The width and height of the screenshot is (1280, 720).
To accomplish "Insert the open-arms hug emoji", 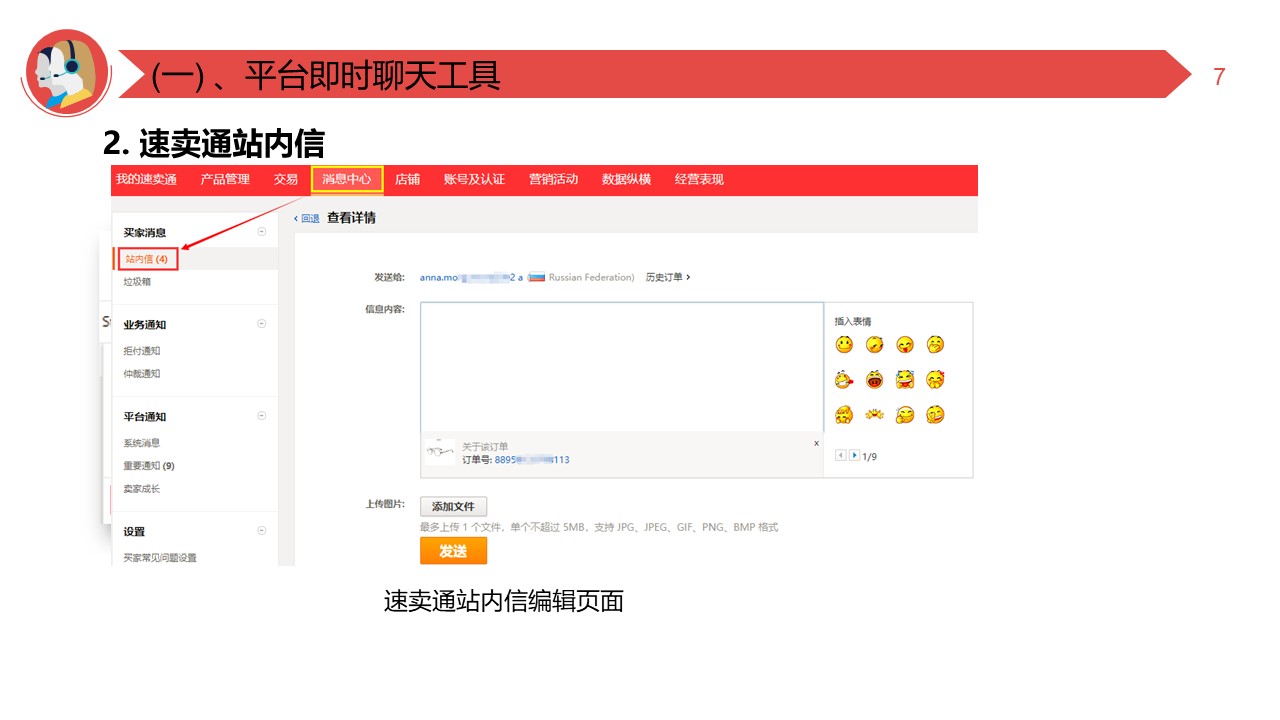I will tap(875, 415).
